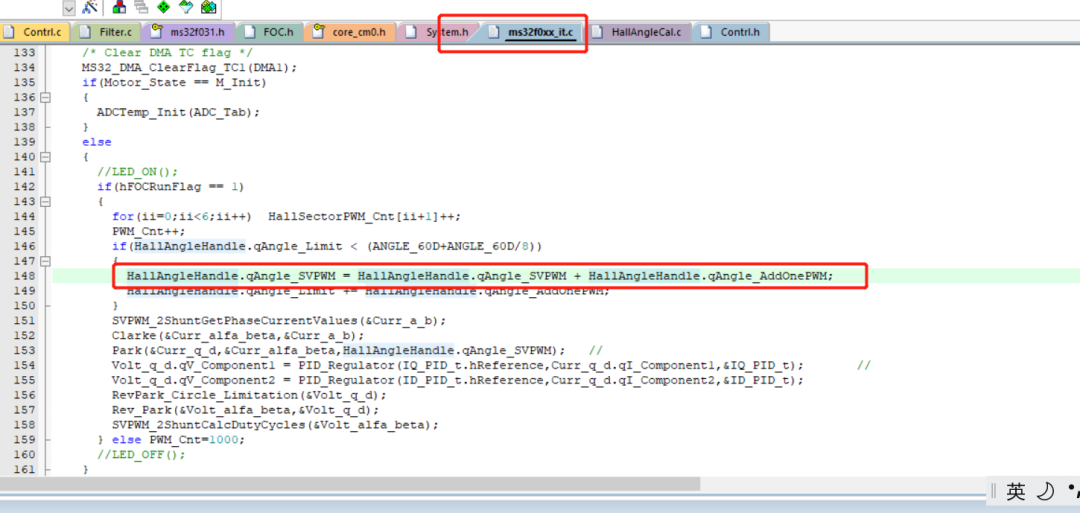Image resolution: width=1080 pixels, height=513 pixels.
Task: Click the 'qAngle_AddOnePWM;' assignment on line 148
Action: click(479, 276)
